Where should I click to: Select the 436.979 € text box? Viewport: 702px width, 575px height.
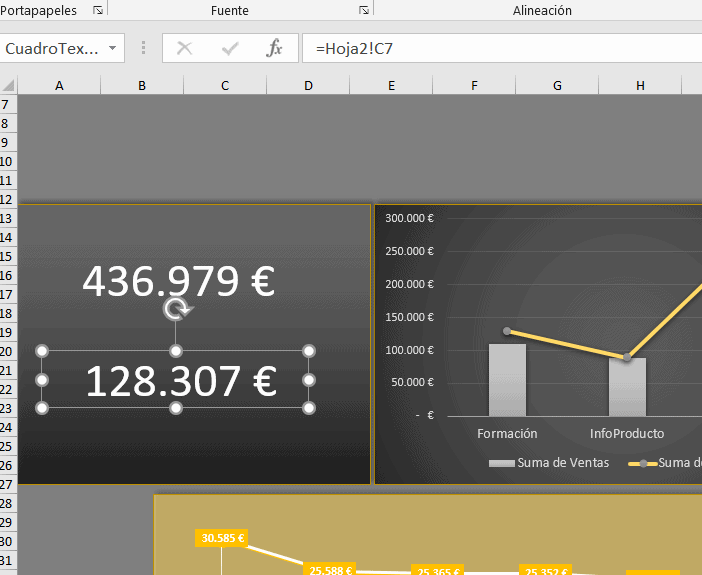[x=179, y=281]
